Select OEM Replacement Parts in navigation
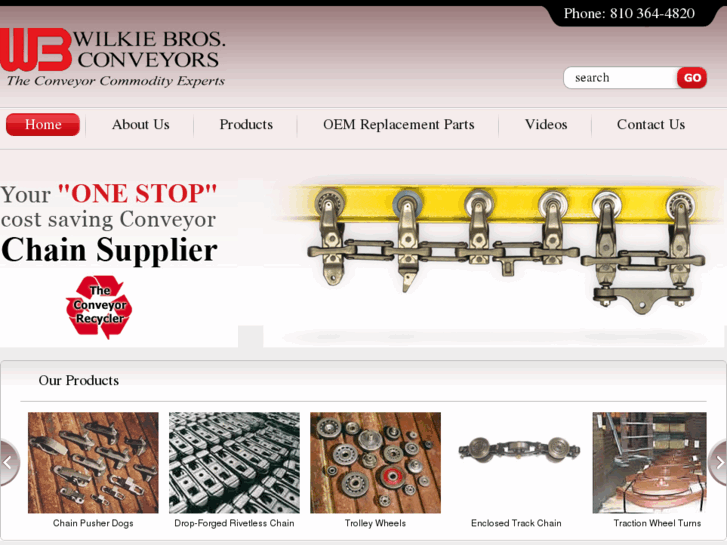The height and width of the screenshot is (545, 727). 399,125
